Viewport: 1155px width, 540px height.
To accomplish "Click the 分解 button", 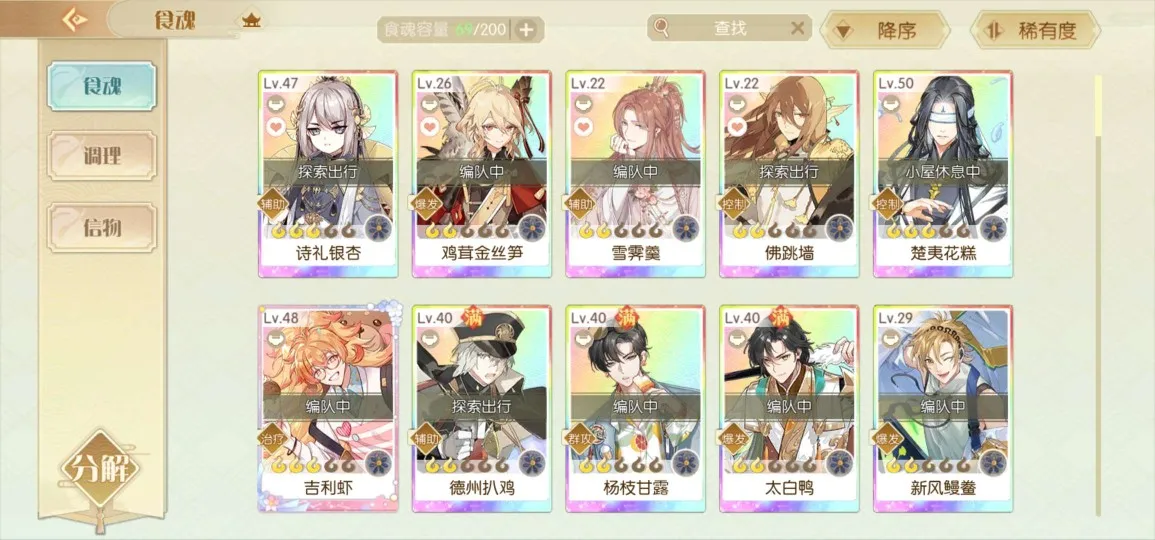I will click(100, 469).
